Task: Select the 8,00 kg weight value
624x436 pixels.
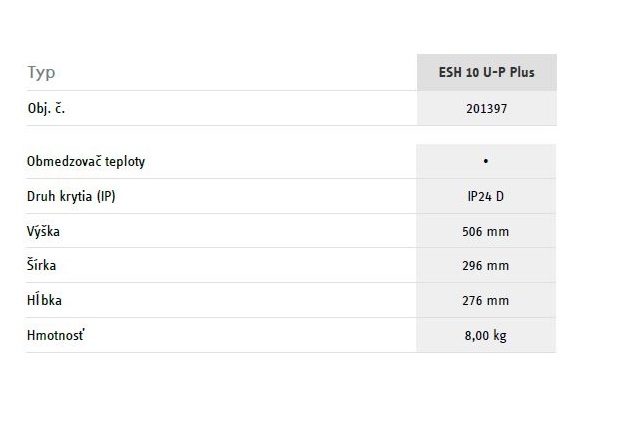Action: click(486, 335)
